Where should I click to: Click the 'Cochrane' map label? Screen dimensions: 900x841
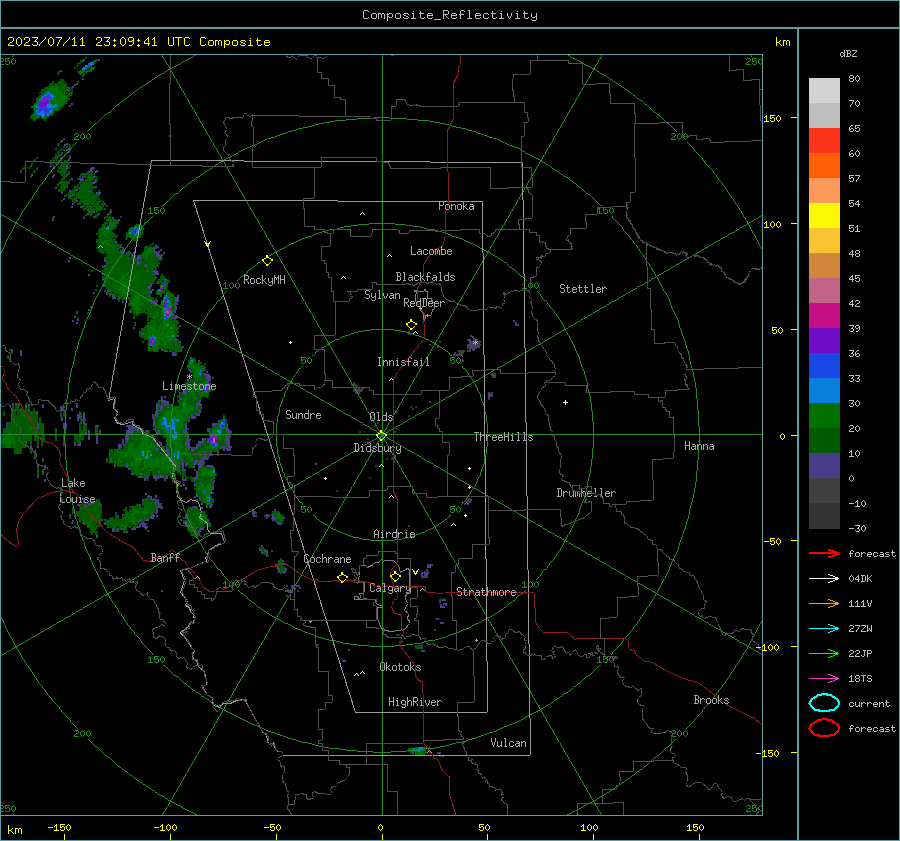click(x=327, y=559)
